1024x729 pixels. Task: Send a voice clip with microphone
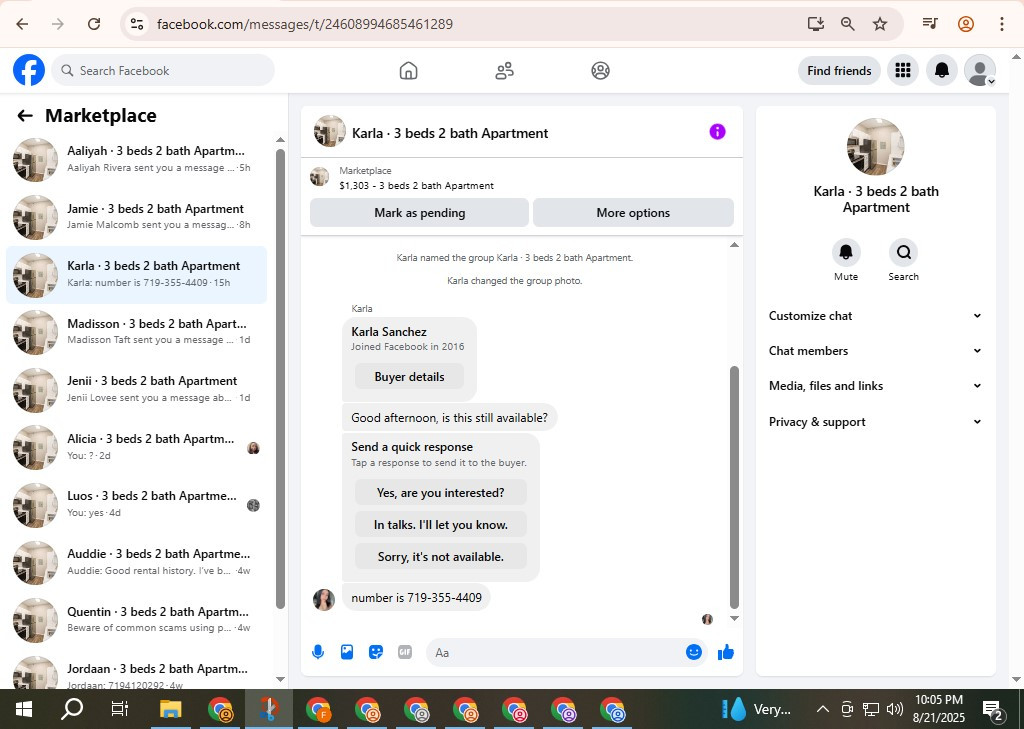click(318, 652)
